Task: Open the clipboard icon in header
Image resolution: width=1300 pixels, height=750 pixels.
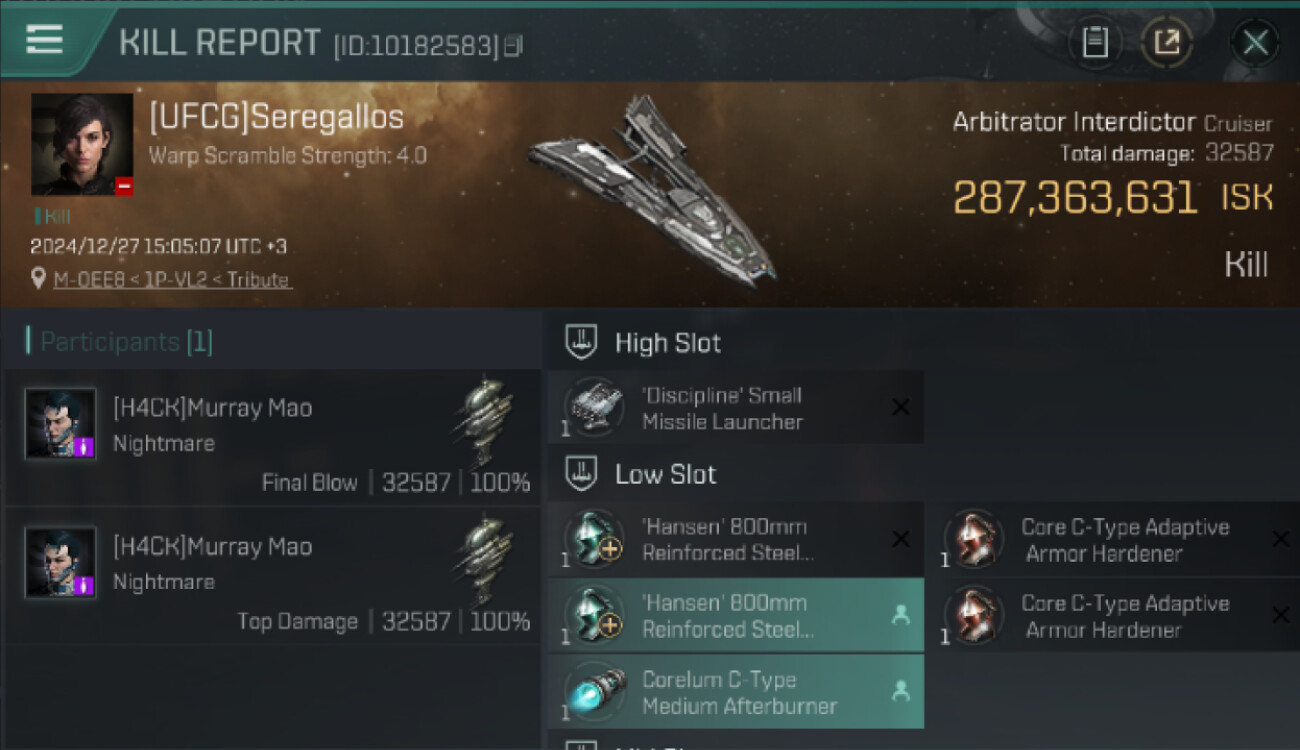Action: (1095, 42)
